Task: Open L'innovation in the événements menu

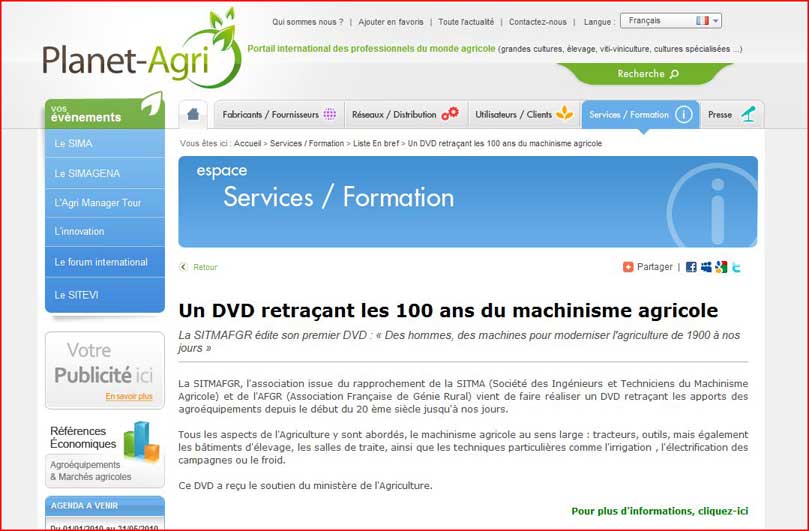Action: point(105,232)
